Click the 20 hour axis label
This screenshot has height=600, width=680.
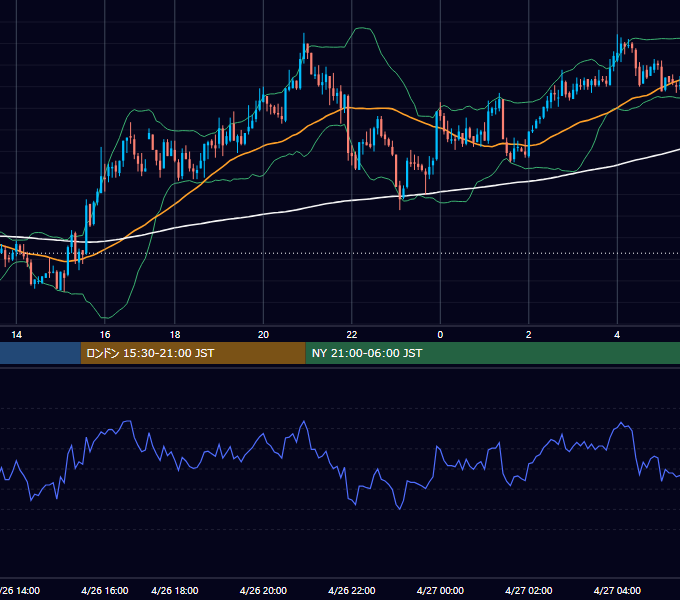click(263, 335)
